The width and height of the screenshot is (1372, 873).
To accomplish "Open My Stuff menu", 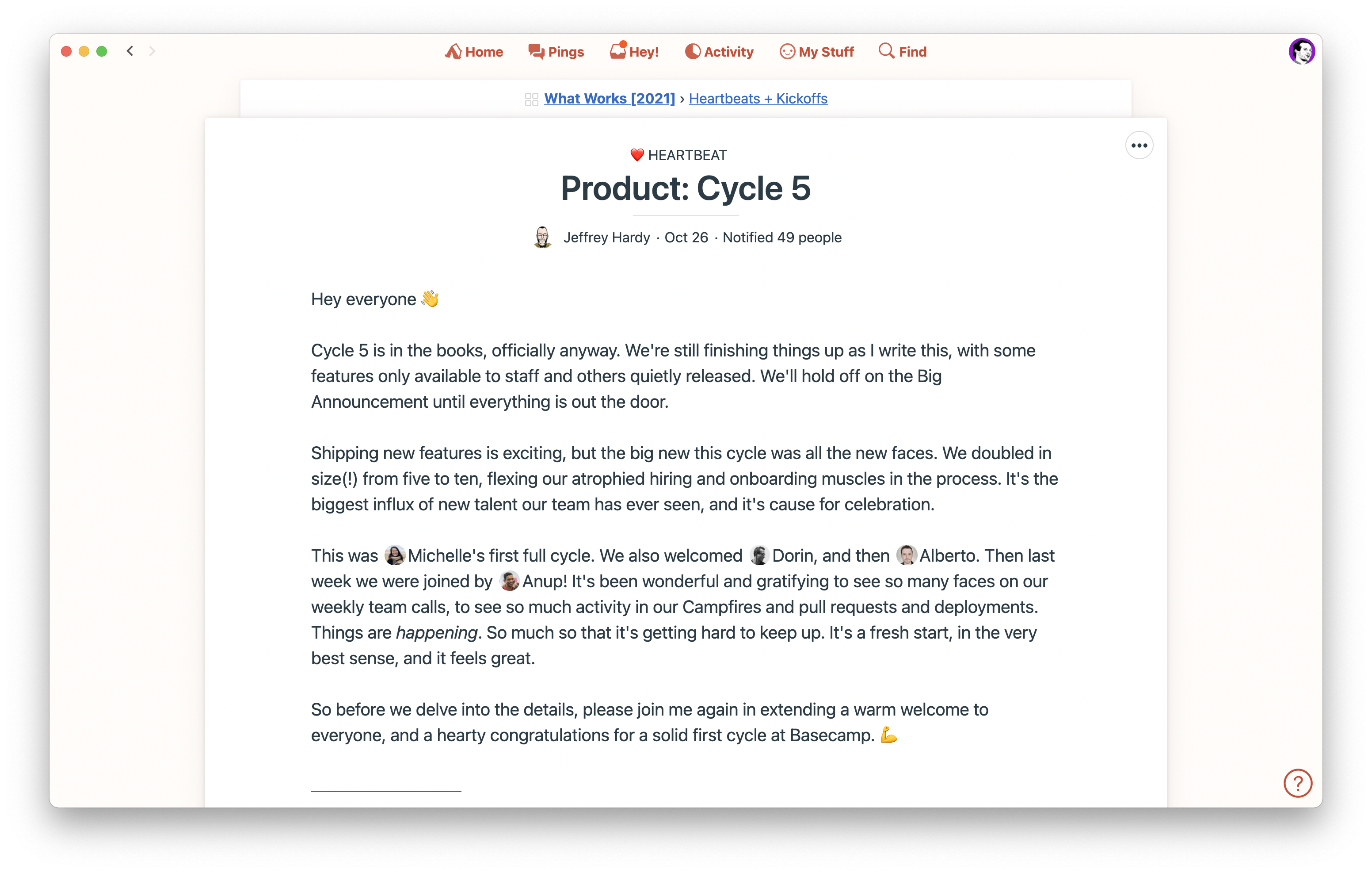I will pyautogui.click(x=816, y=52).
